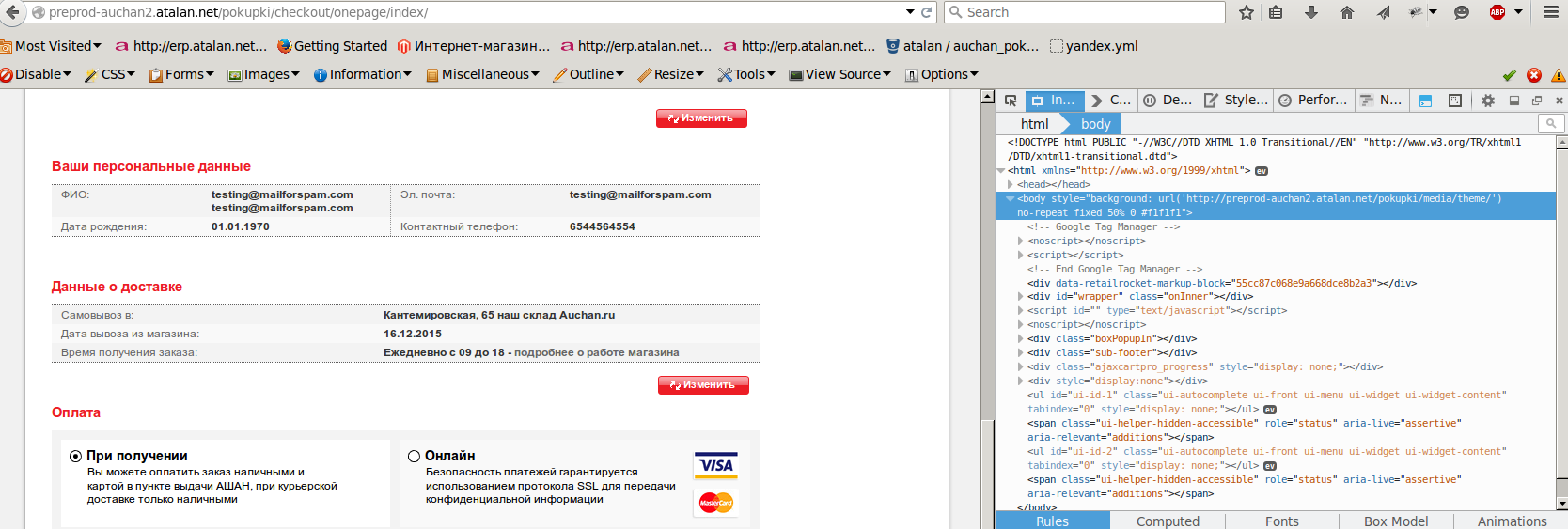Click the Adblock Plus ABP icon
This screenshot has width=1568, height=529.
[1497, 12]
